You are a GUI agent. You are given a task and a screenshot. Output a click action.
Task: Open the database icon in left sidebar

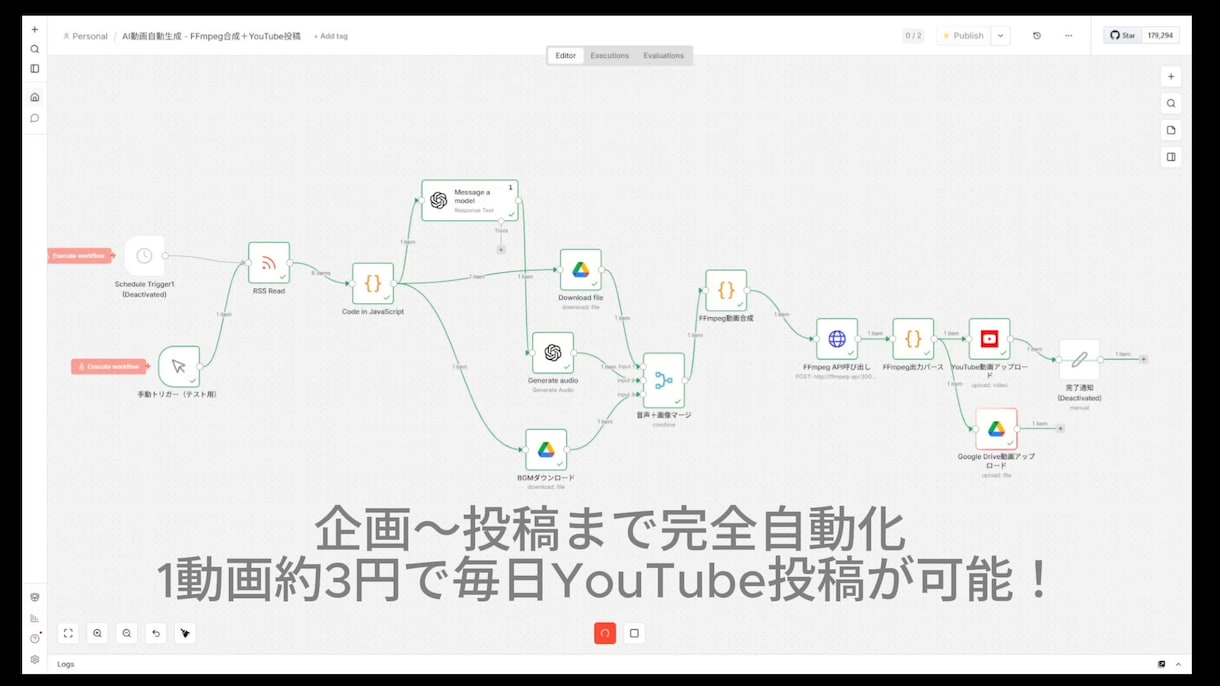point(35,597)
